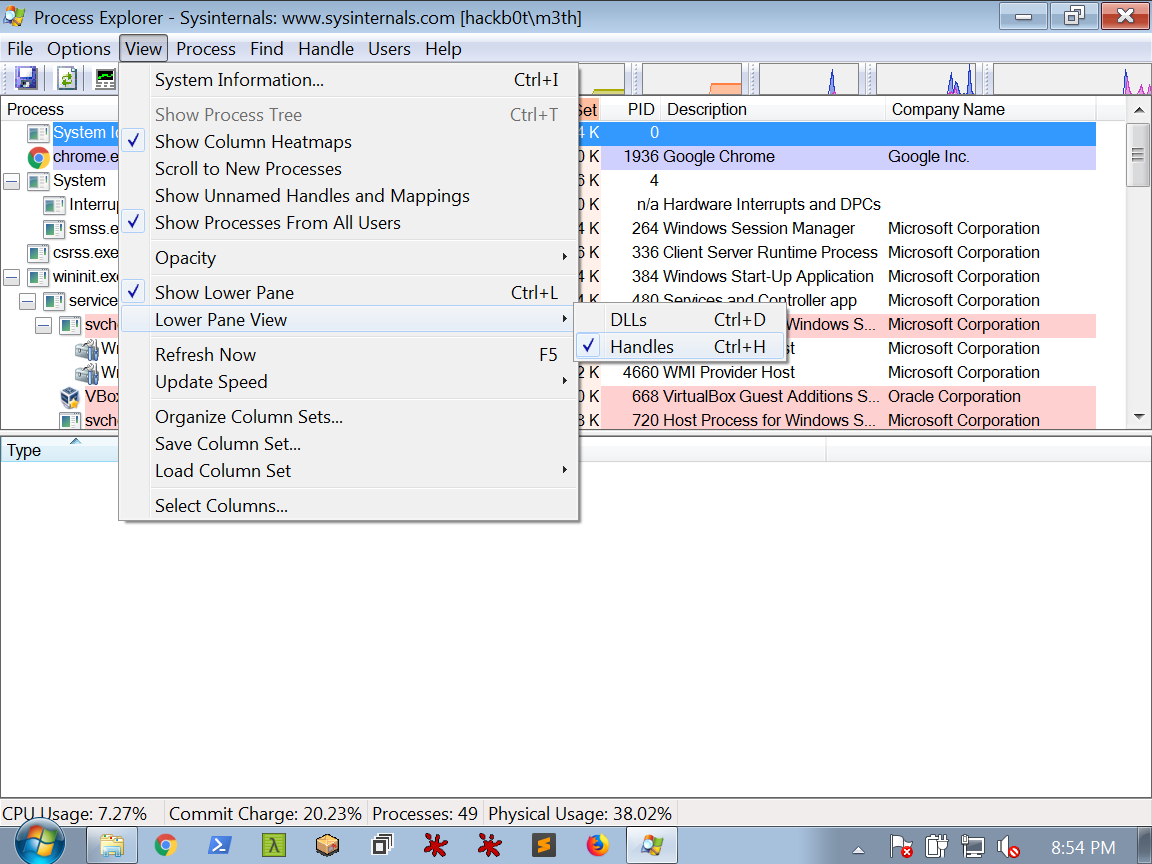Open the Find menu
1152x864 pixels.
[x=267, y=49]
